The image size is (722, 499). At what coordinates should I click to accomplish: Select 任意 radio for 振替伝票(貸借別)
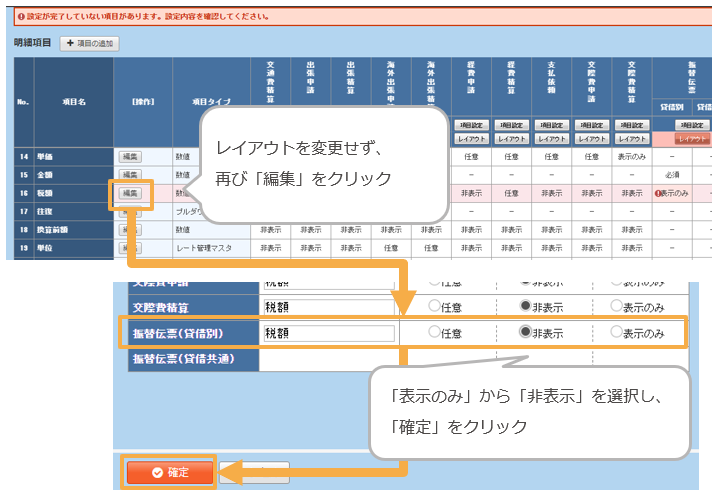coord(433,333)
